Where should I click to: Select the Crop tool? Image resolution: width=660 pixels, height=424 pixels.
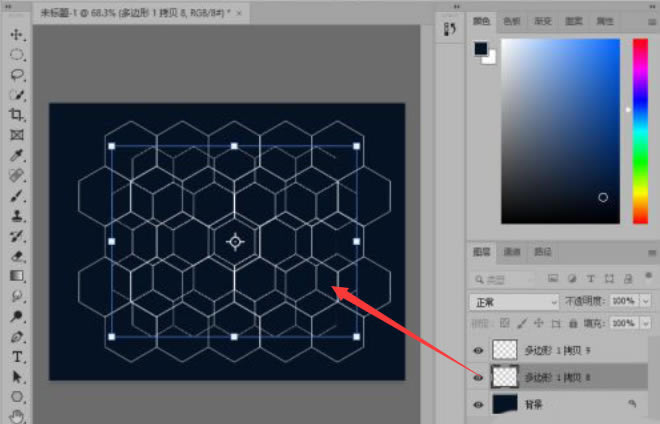pyautogui.click(x=16, y=115)
